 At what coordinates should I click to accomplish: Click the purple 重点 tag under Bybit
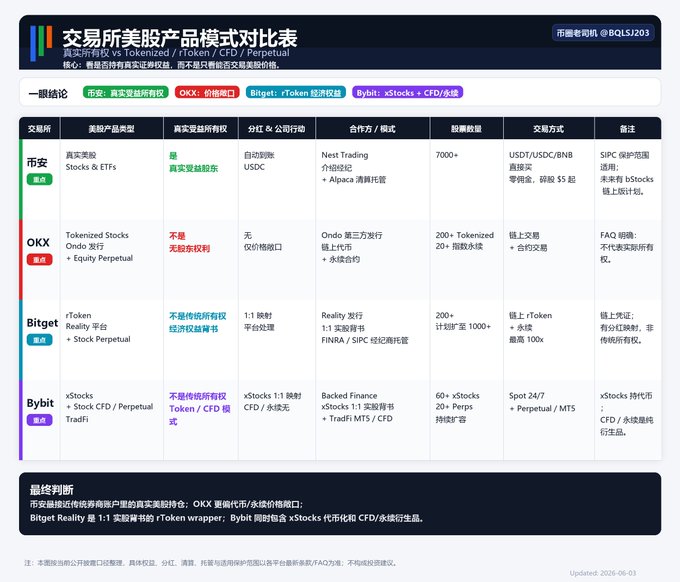39,420
